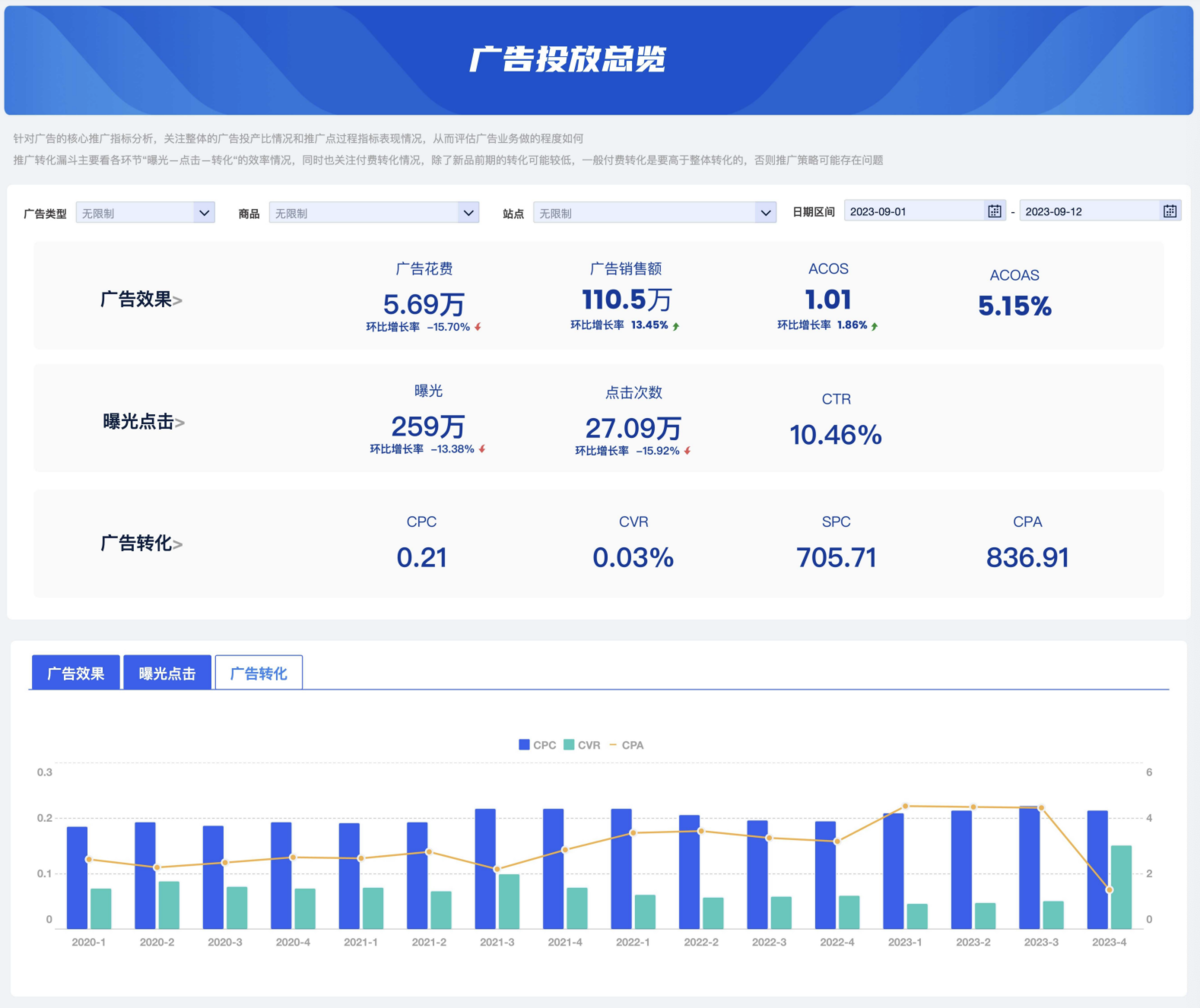
Task: Toggle the CVR series in chart legend
Action: click(x=581, y=745)
